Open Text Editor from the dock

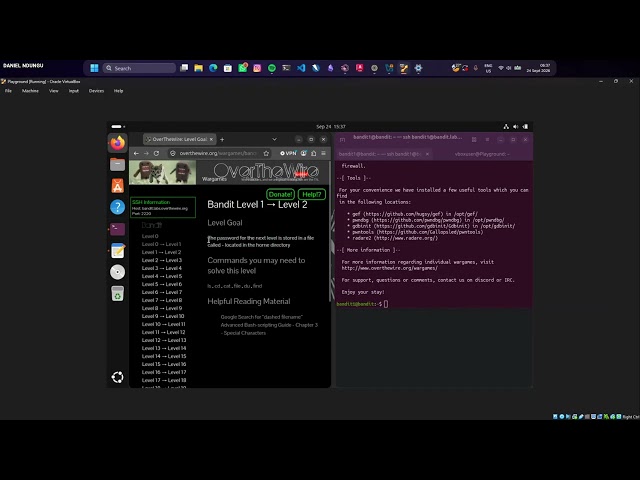click(118, 251)
